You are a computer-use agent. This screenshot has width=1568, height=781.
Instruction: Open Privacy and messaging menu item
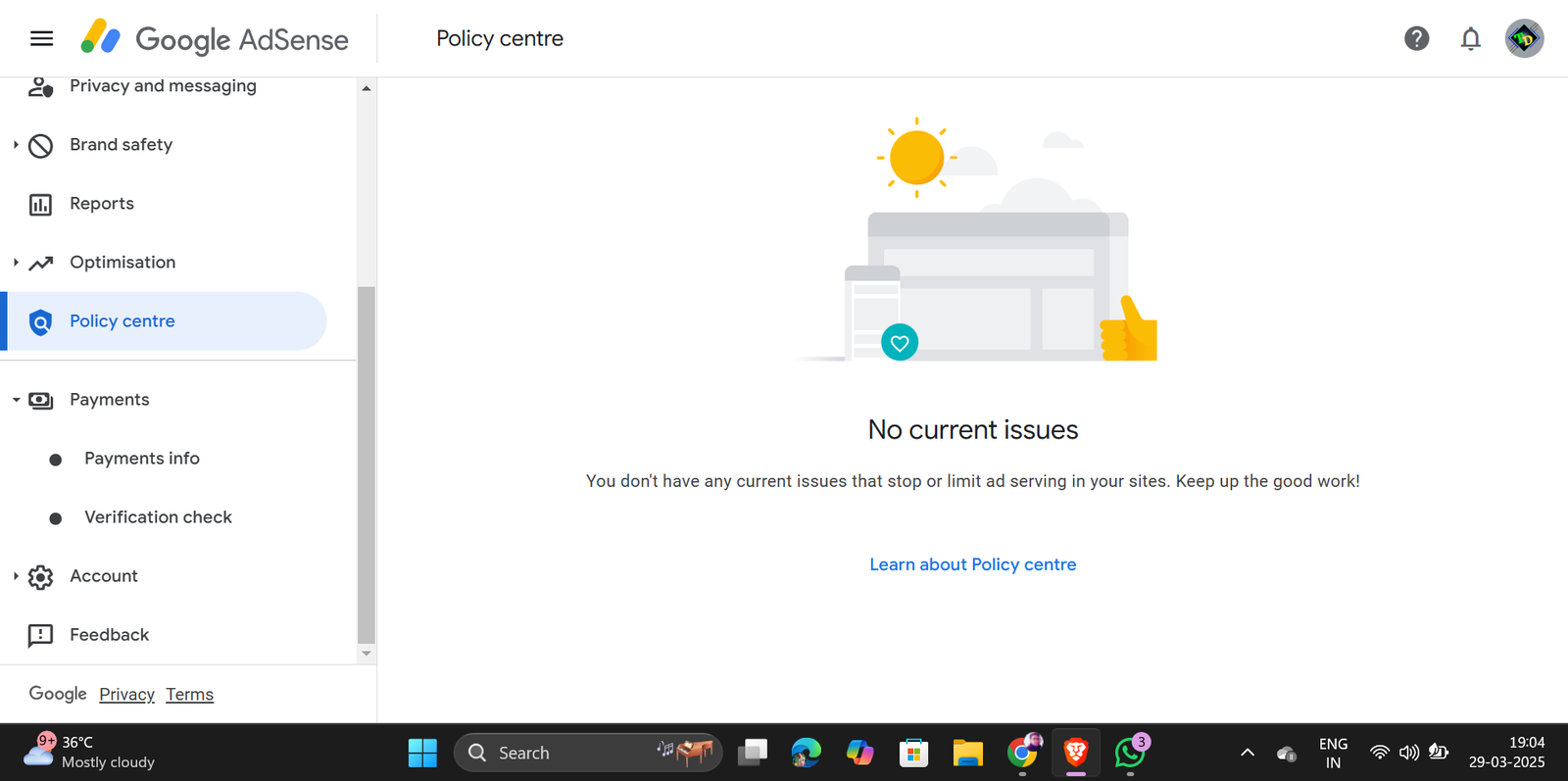point(163,86)
